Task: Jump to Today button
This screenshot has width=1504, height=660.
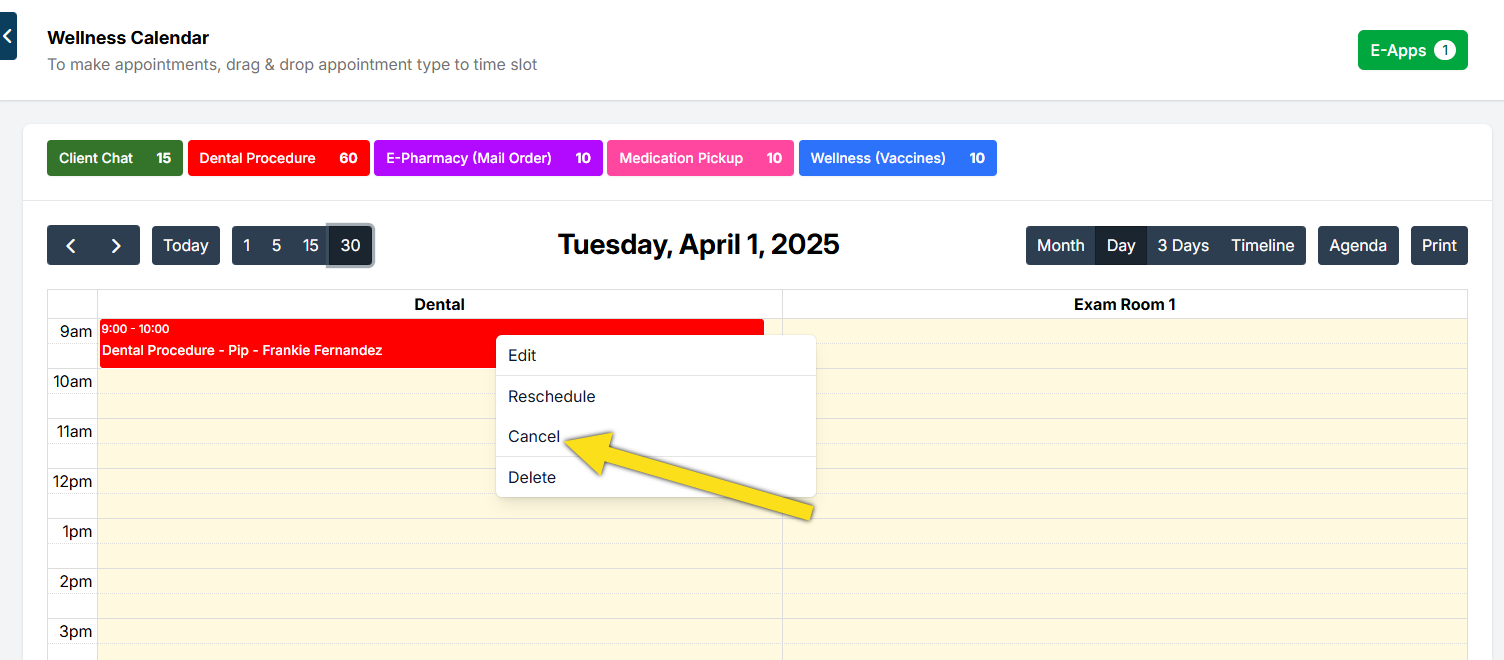Action: [x=186, y=246]
